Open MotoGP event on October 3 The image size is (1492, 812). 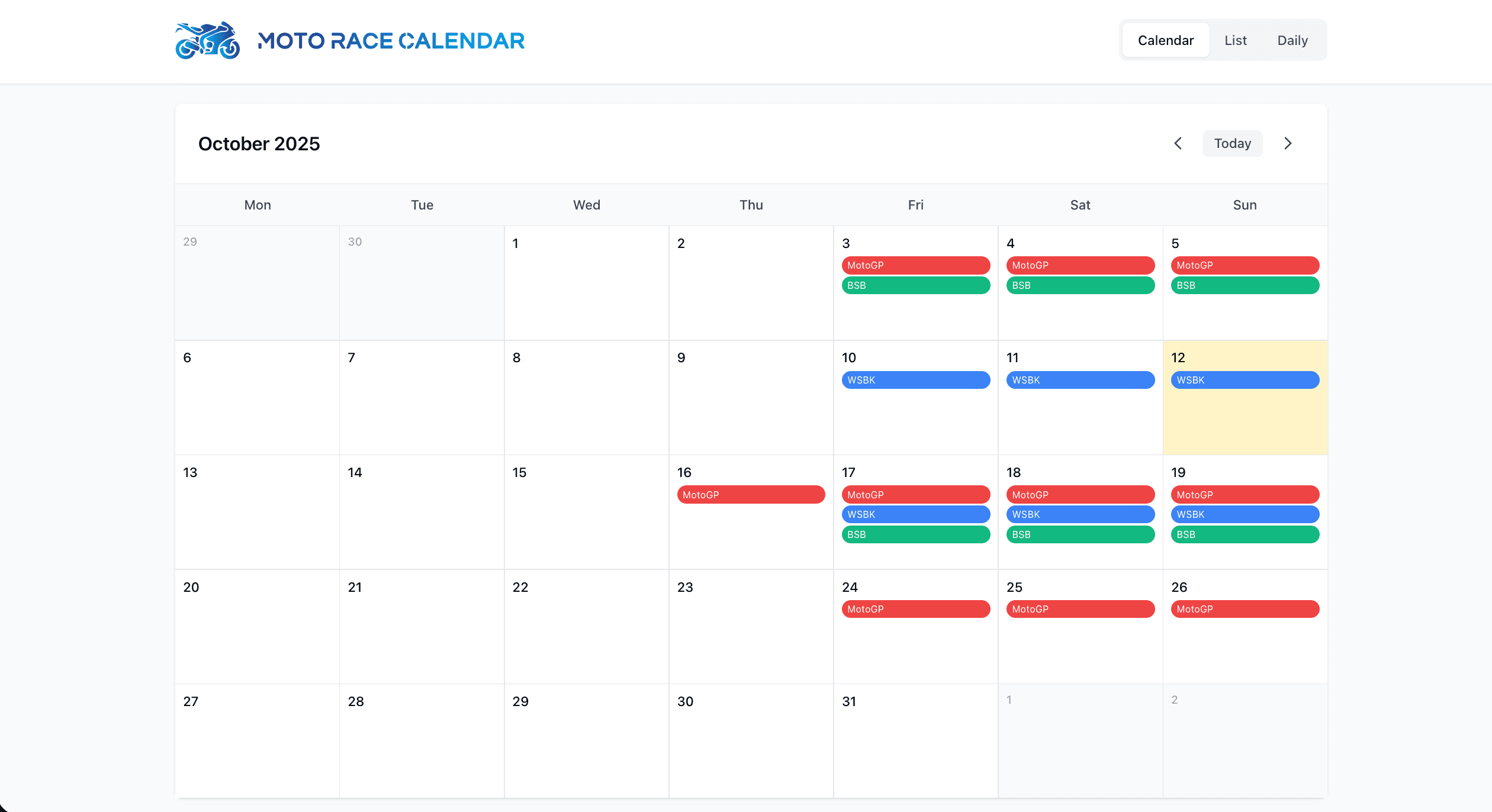click(915, 265)
